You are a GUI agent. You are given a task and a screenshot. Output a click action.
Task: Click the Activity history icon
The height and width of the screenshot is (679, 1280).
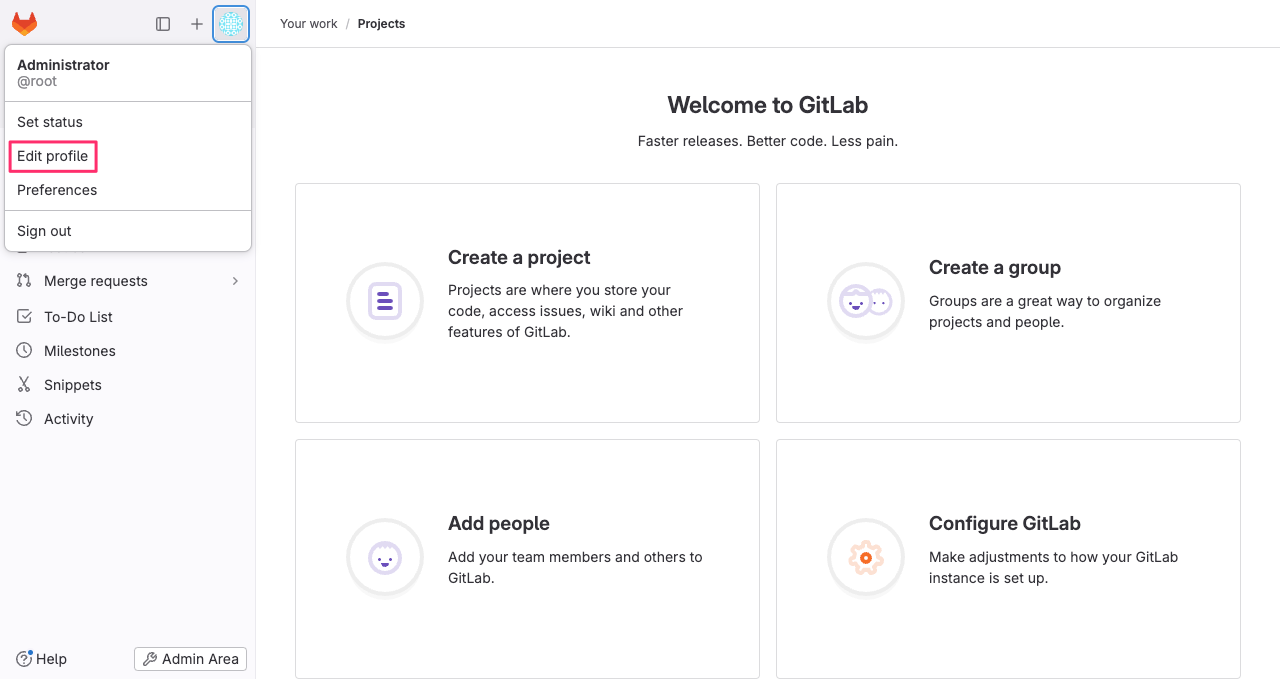click(x=24, y=419)
